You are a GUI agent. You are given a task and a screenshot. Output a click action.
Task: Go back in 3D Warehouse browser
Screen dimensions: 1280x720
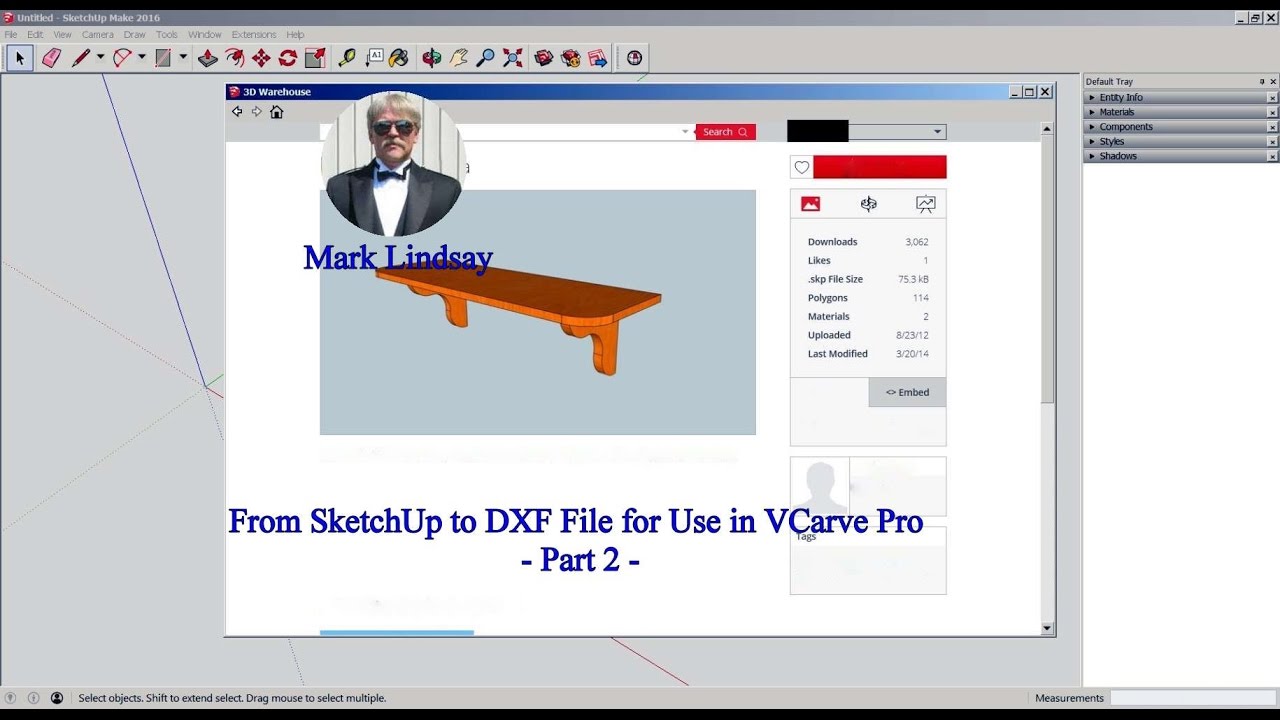coord(237,112)
